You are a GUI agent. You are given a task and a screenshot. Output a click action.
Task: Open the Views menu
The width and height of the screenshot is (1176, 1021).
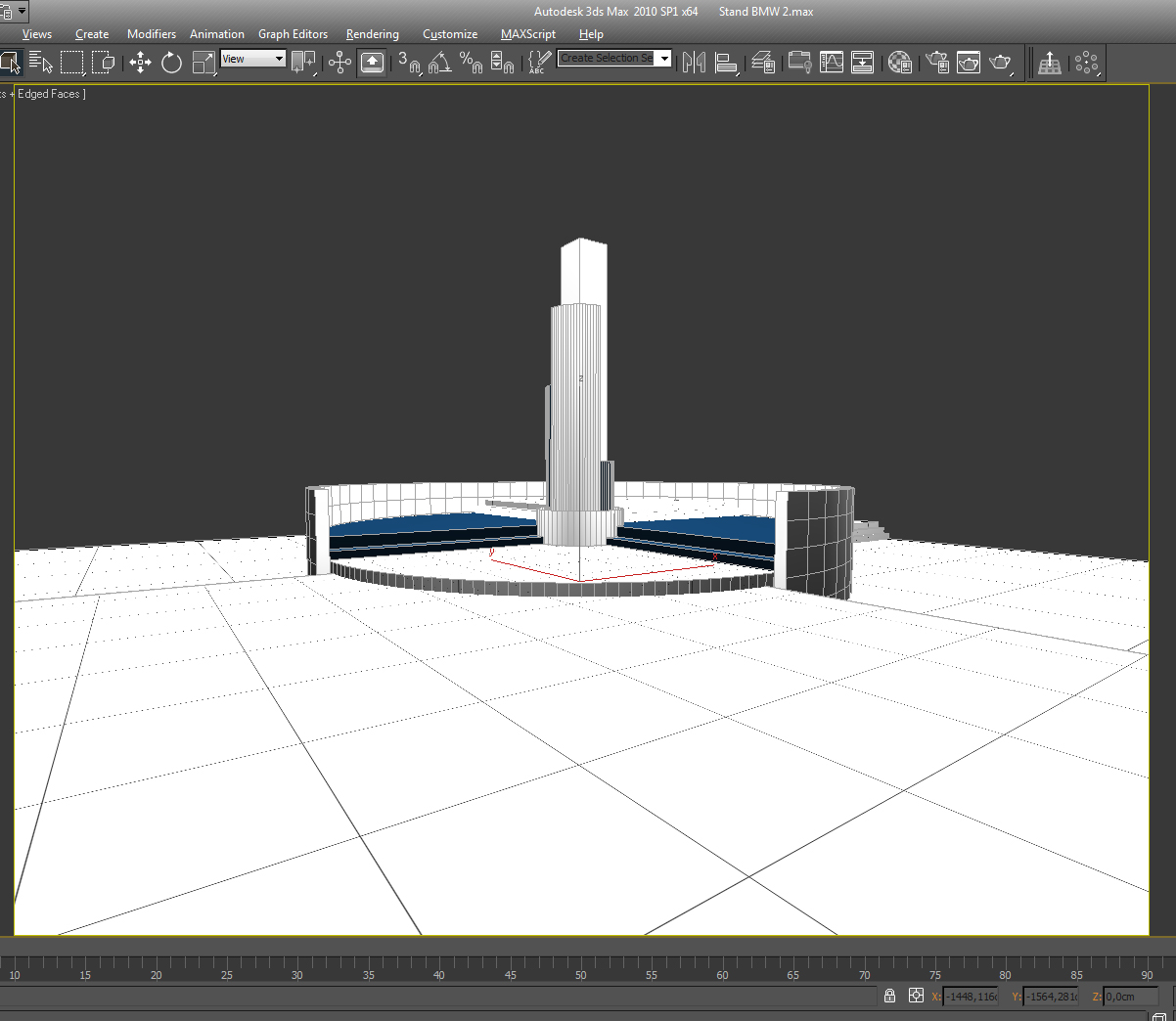pos(37,34)
